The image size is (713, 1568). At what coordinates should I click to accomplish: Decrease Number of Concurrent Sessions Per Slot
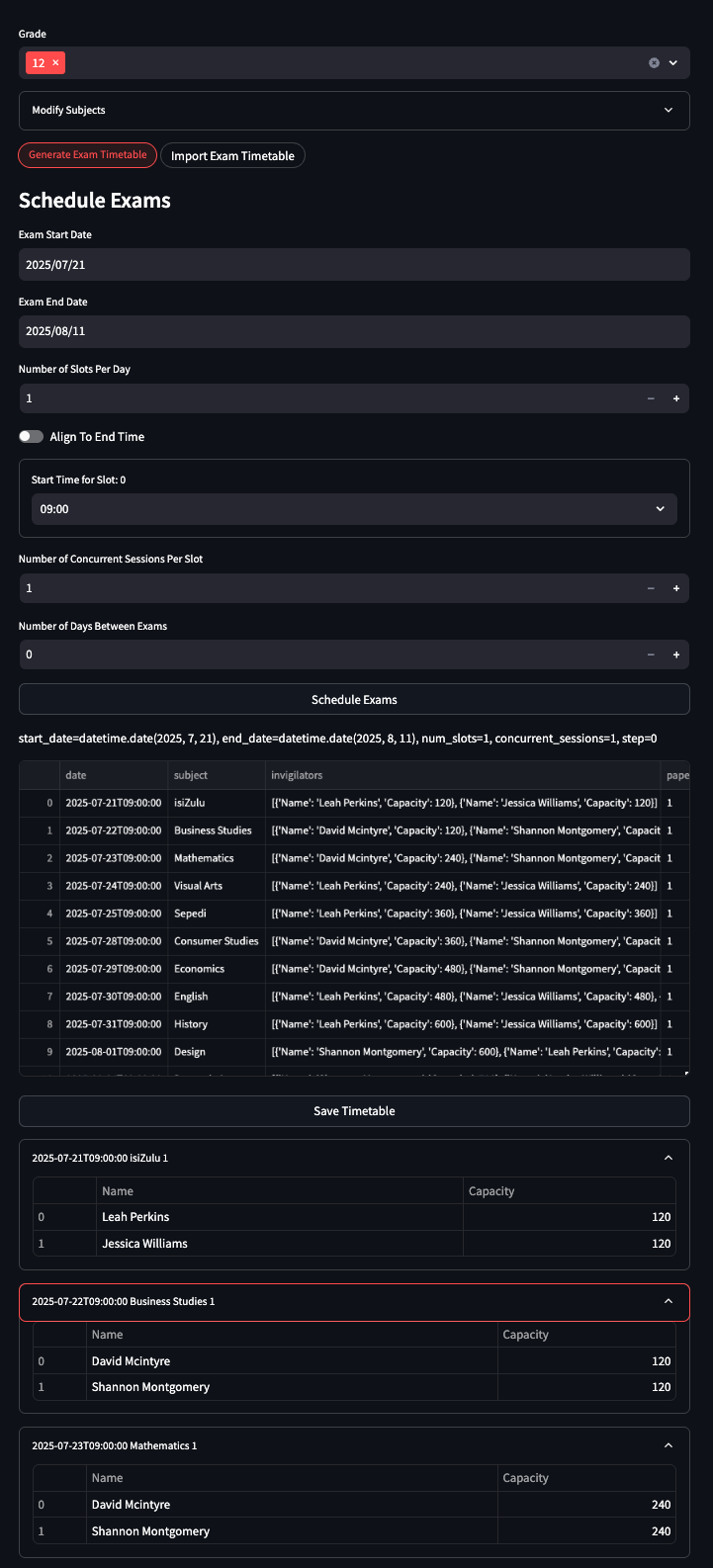tap(651, 588)
